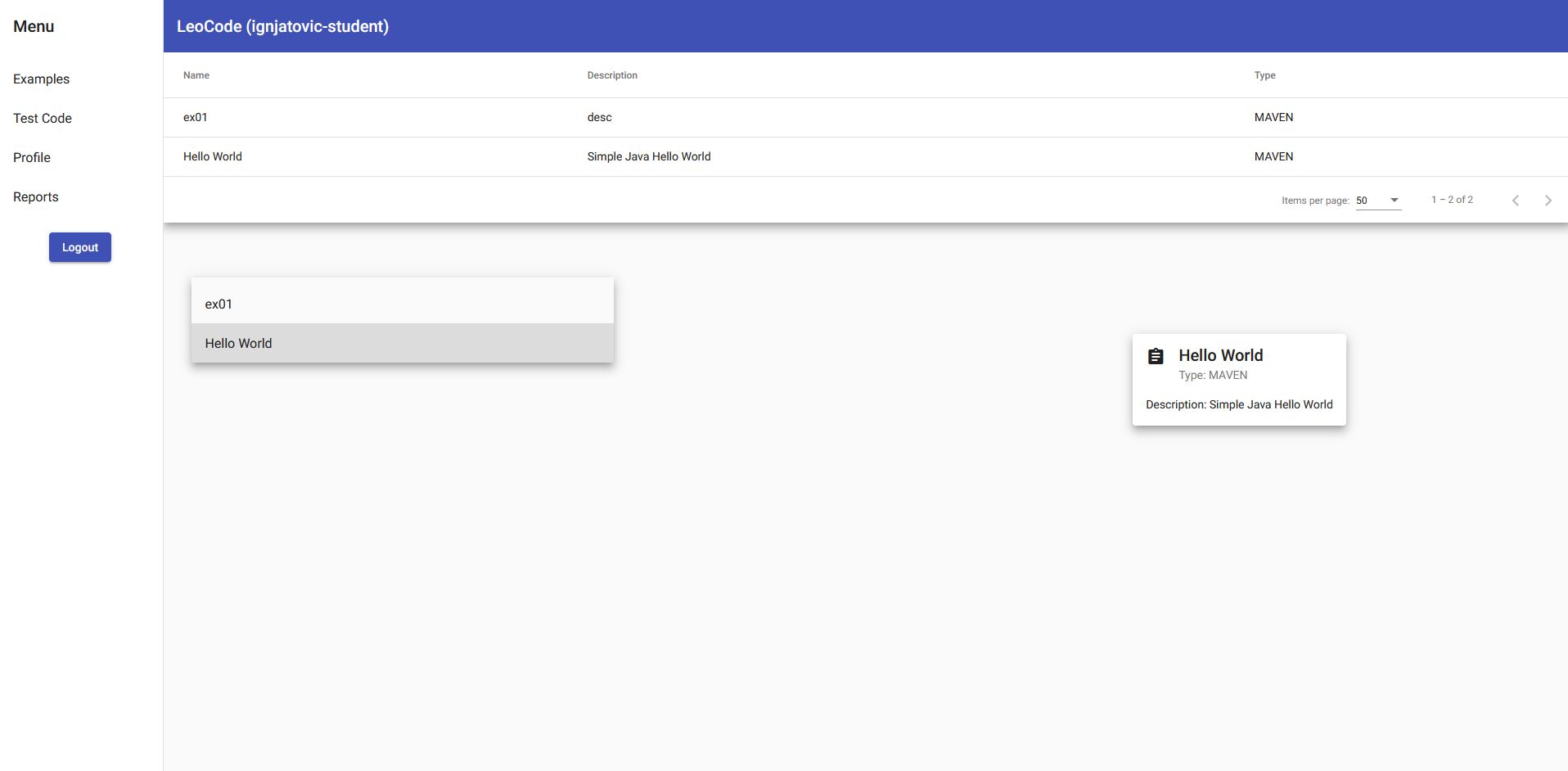Viewport: 1568px width, 771px height.
Task: Click the clipboard icon on Hello World card
Action: point(1156,356)
